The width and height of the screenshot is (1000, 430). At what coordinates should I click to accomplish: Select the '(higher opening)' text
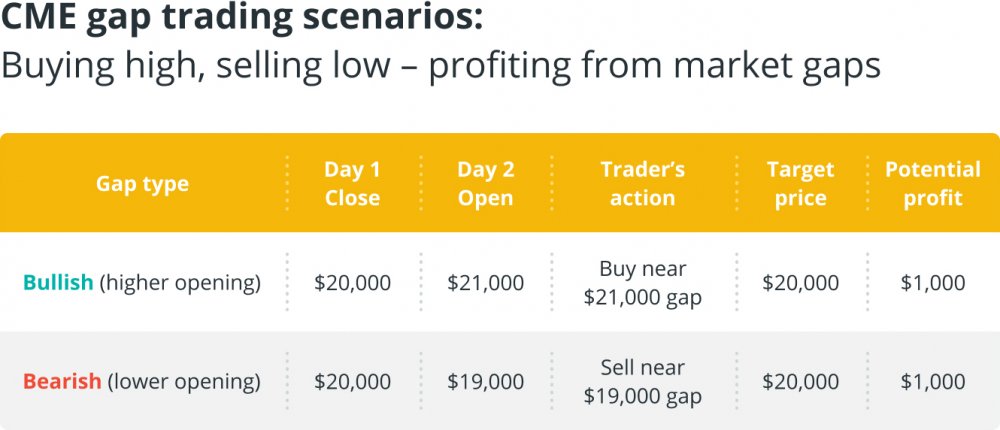[180, 283]
